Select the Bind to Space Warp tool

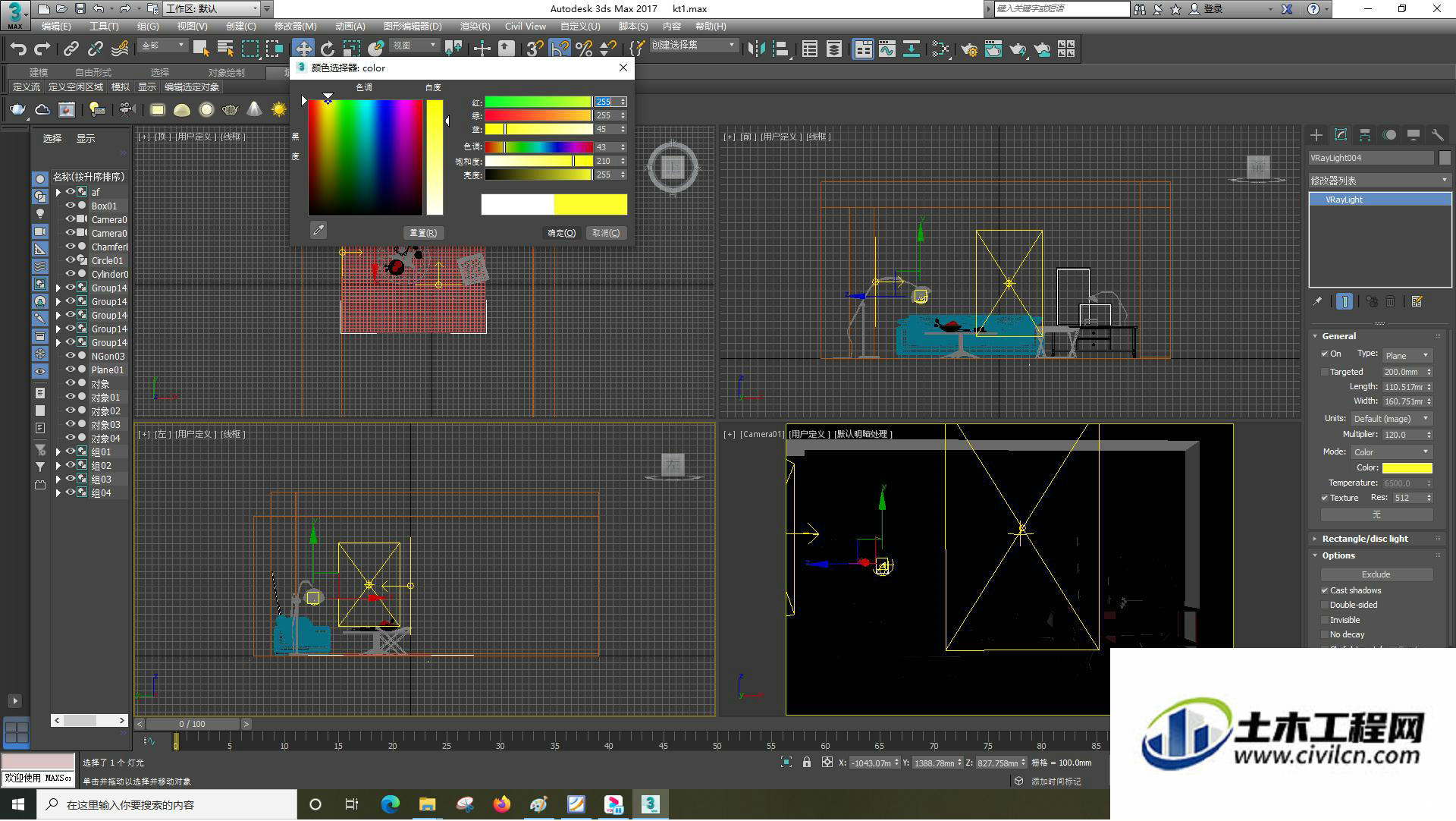(x=120, y=49)
